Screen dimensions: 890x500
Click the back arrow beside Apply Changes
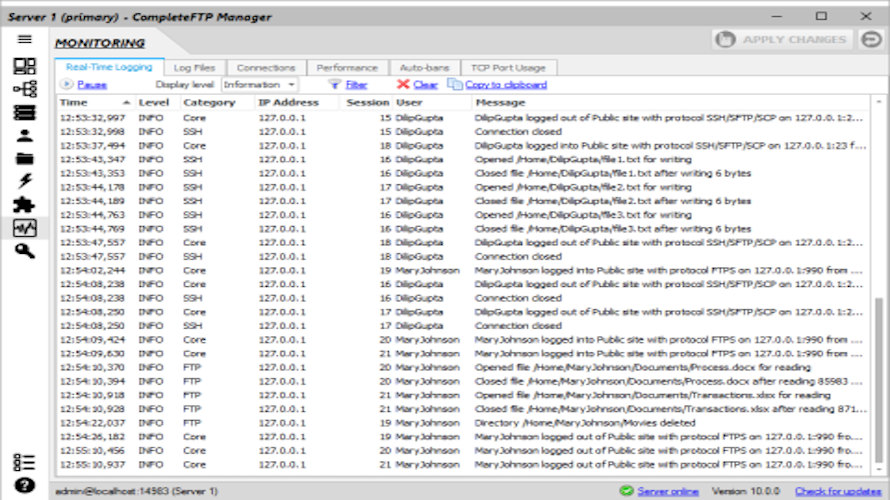pyautogui.click(x=869, y=40)
